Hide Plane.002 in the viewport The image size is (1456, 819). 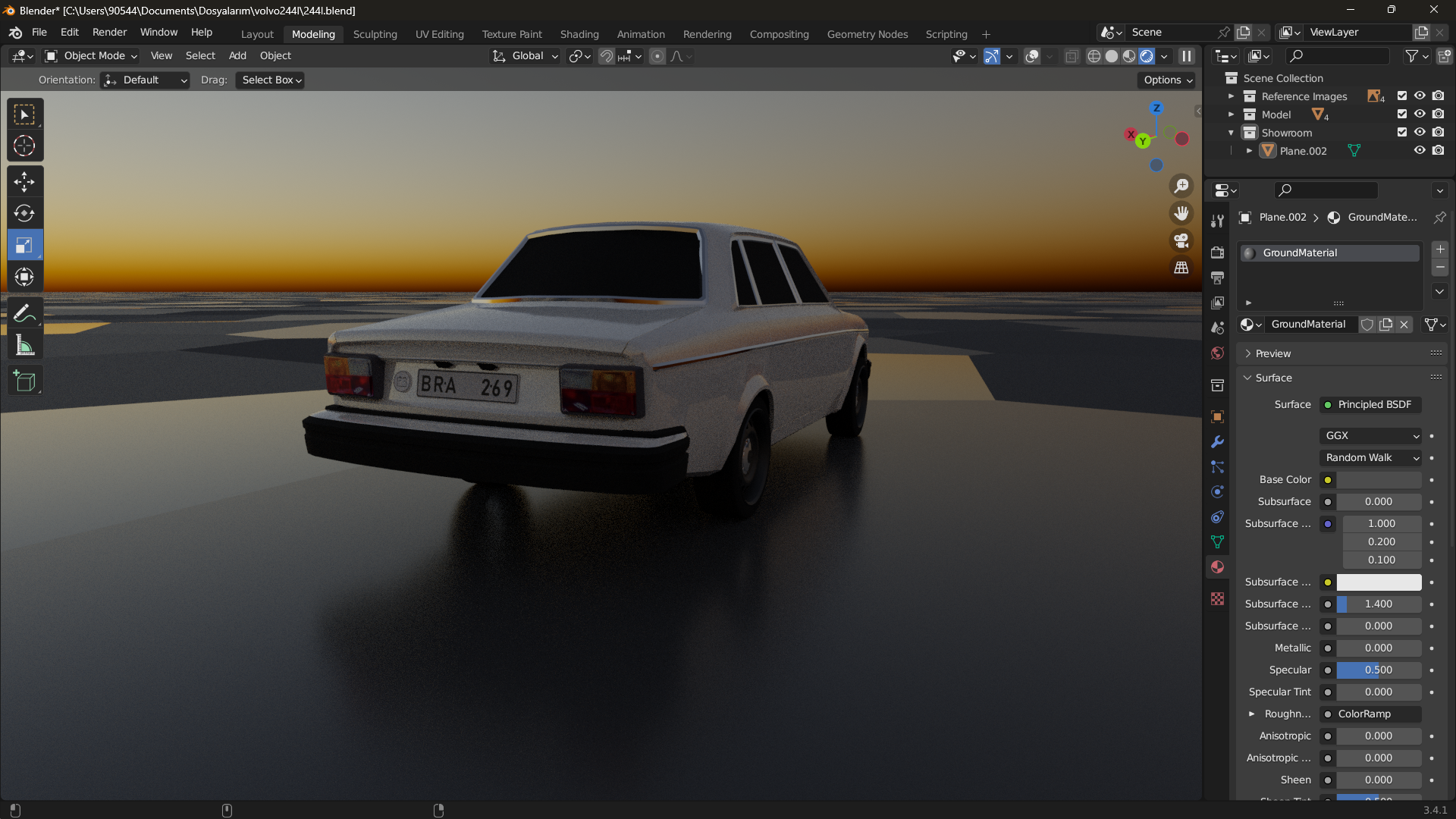click(x=1420, y=151)
